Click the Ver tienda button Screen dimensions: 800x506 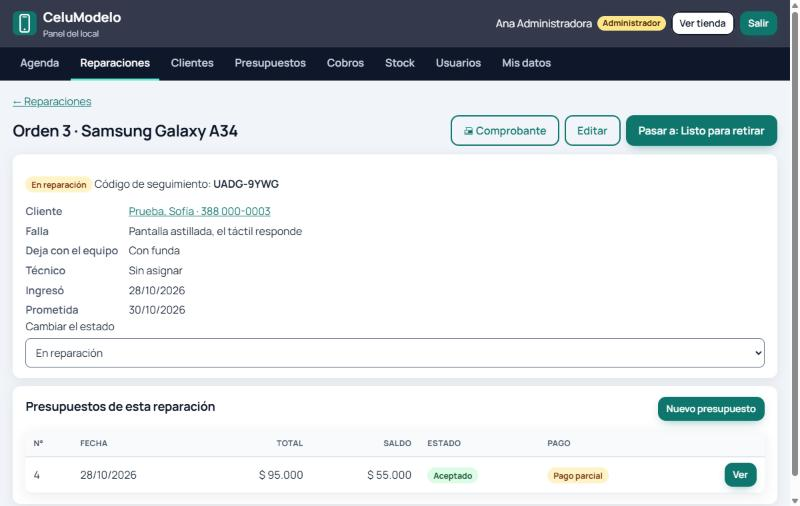(x=703, y=23)
